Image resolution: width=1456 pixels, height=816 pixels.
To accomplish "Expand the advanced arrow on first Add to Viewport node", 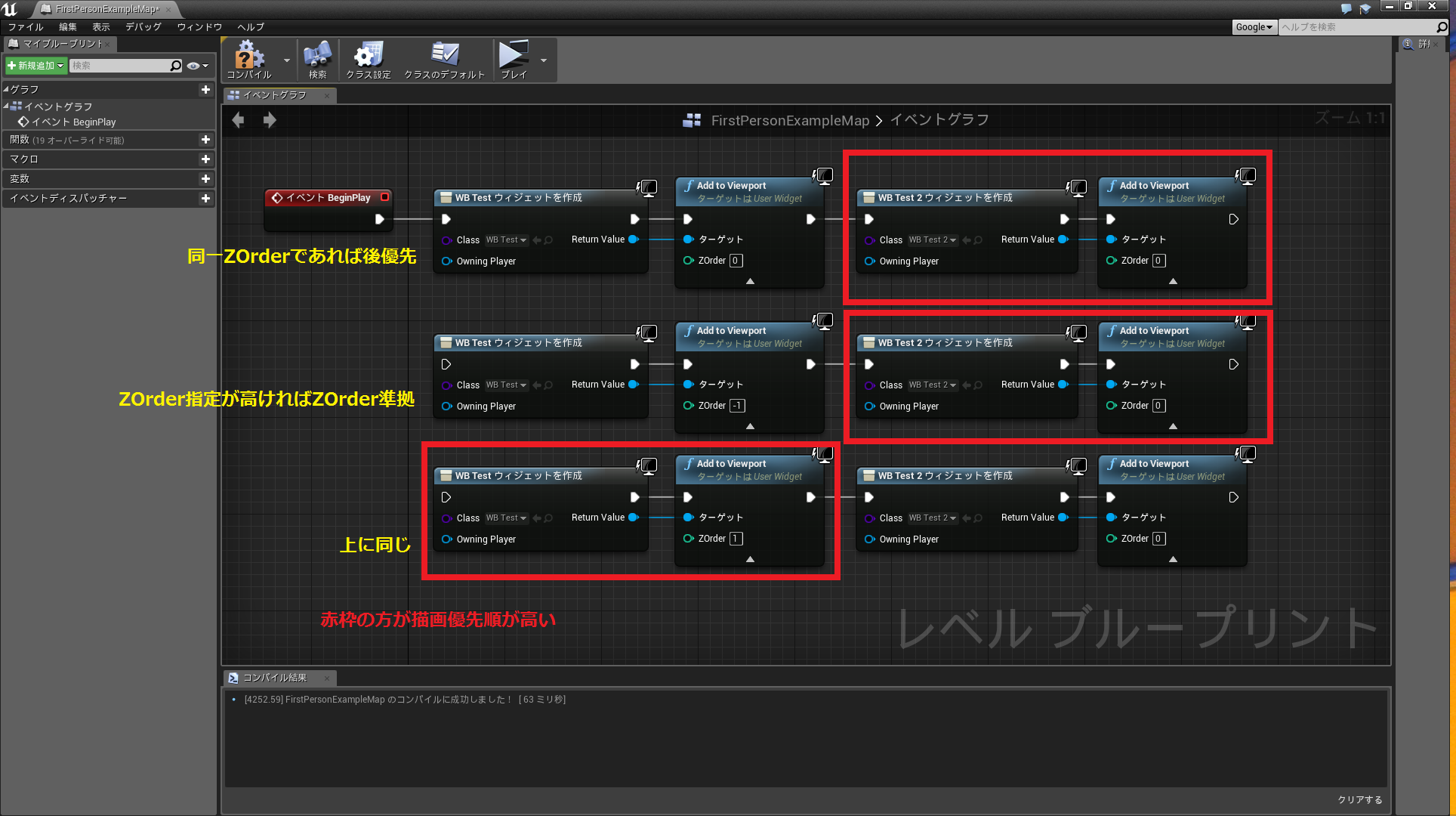I will click(750, 281).
